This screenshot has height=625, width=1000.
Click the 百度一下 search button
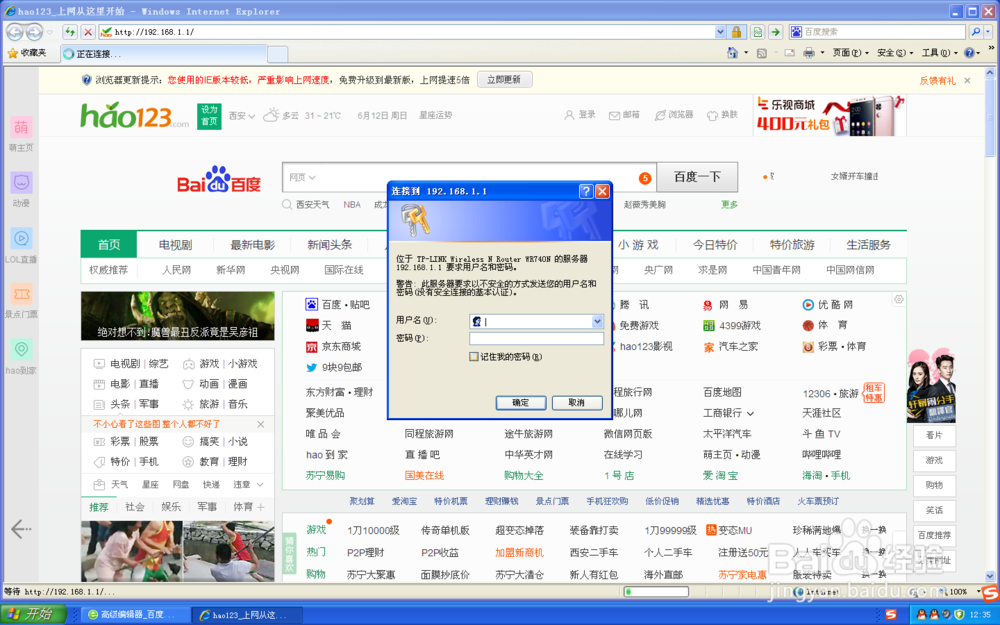[x=697, y=177]
